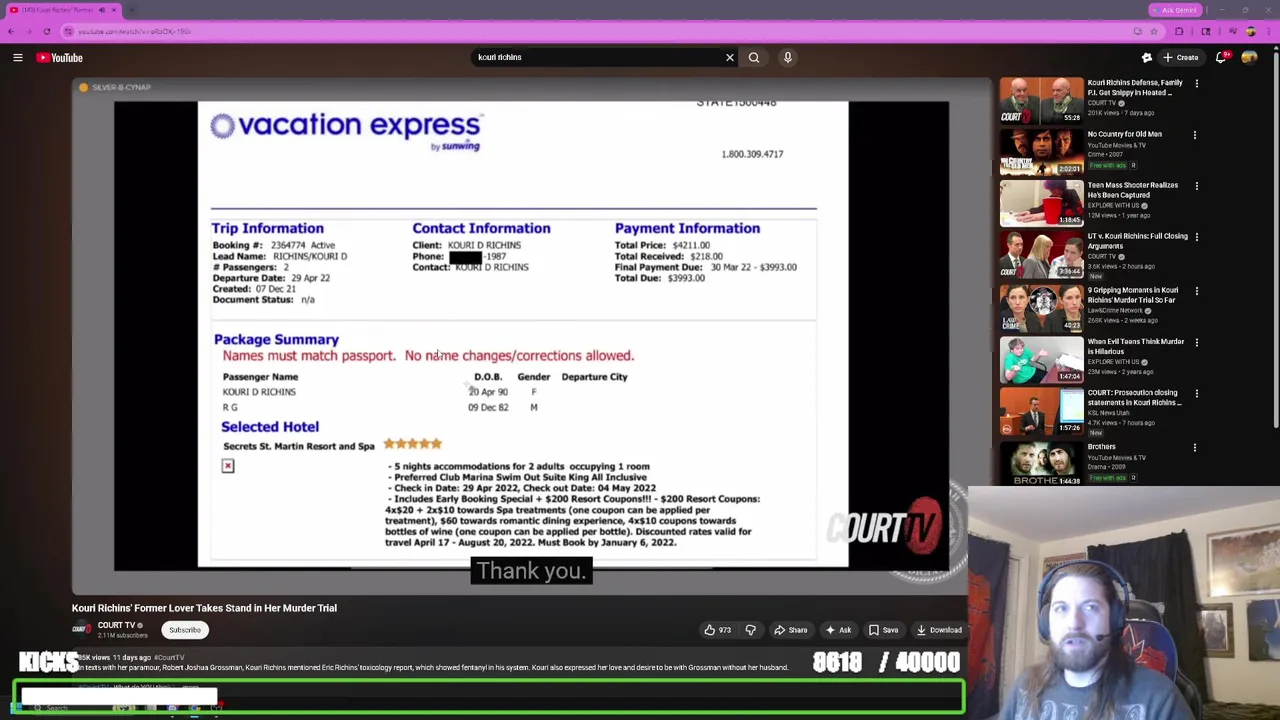The height and width of the screenshot is (720, 1280).
Task: Subscribe to COURT TV channel
Action: (185, 630)
